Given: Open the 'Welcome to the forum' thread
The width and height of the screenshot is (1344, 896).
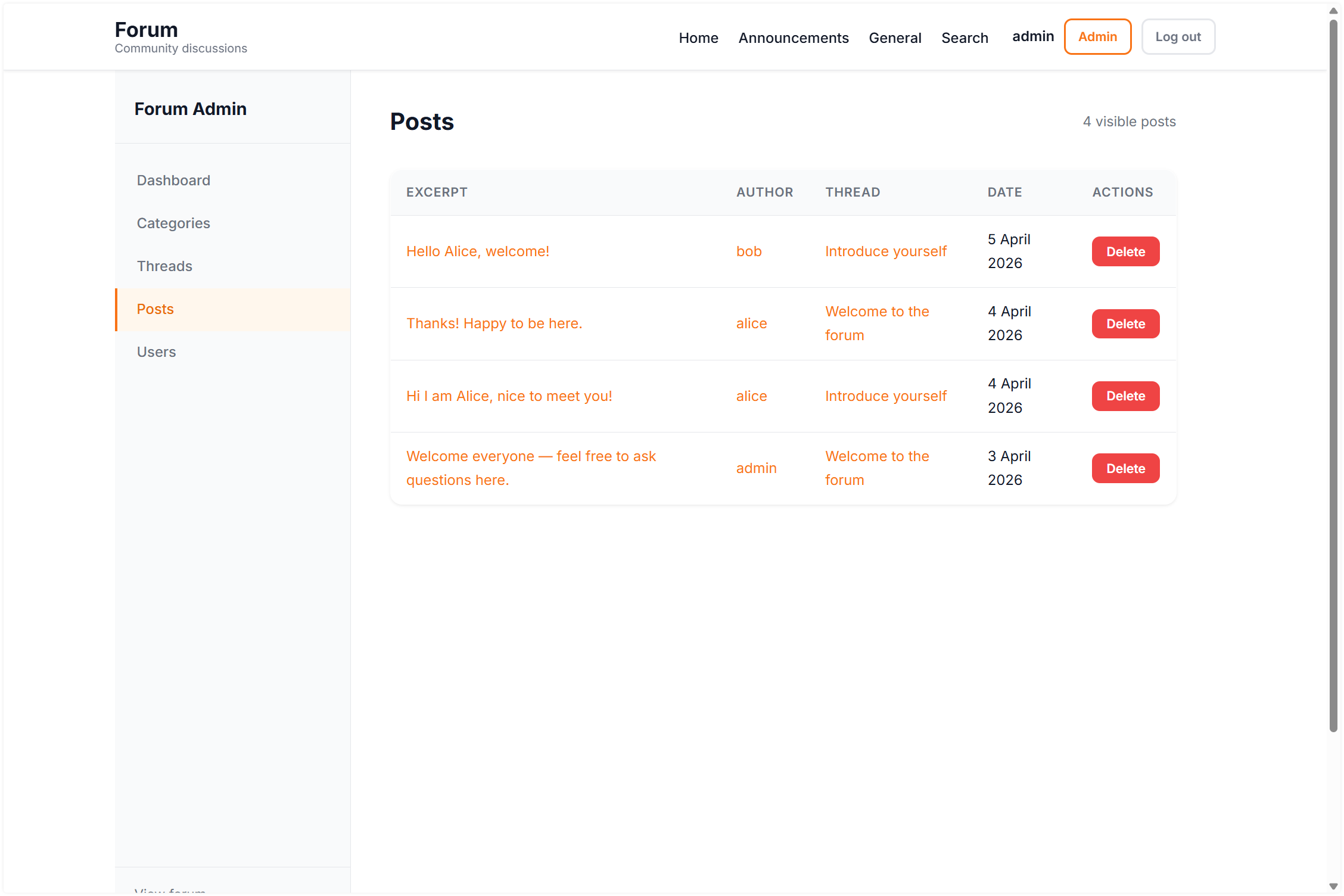Looking at the screenshot, I should tap(877, 323).
